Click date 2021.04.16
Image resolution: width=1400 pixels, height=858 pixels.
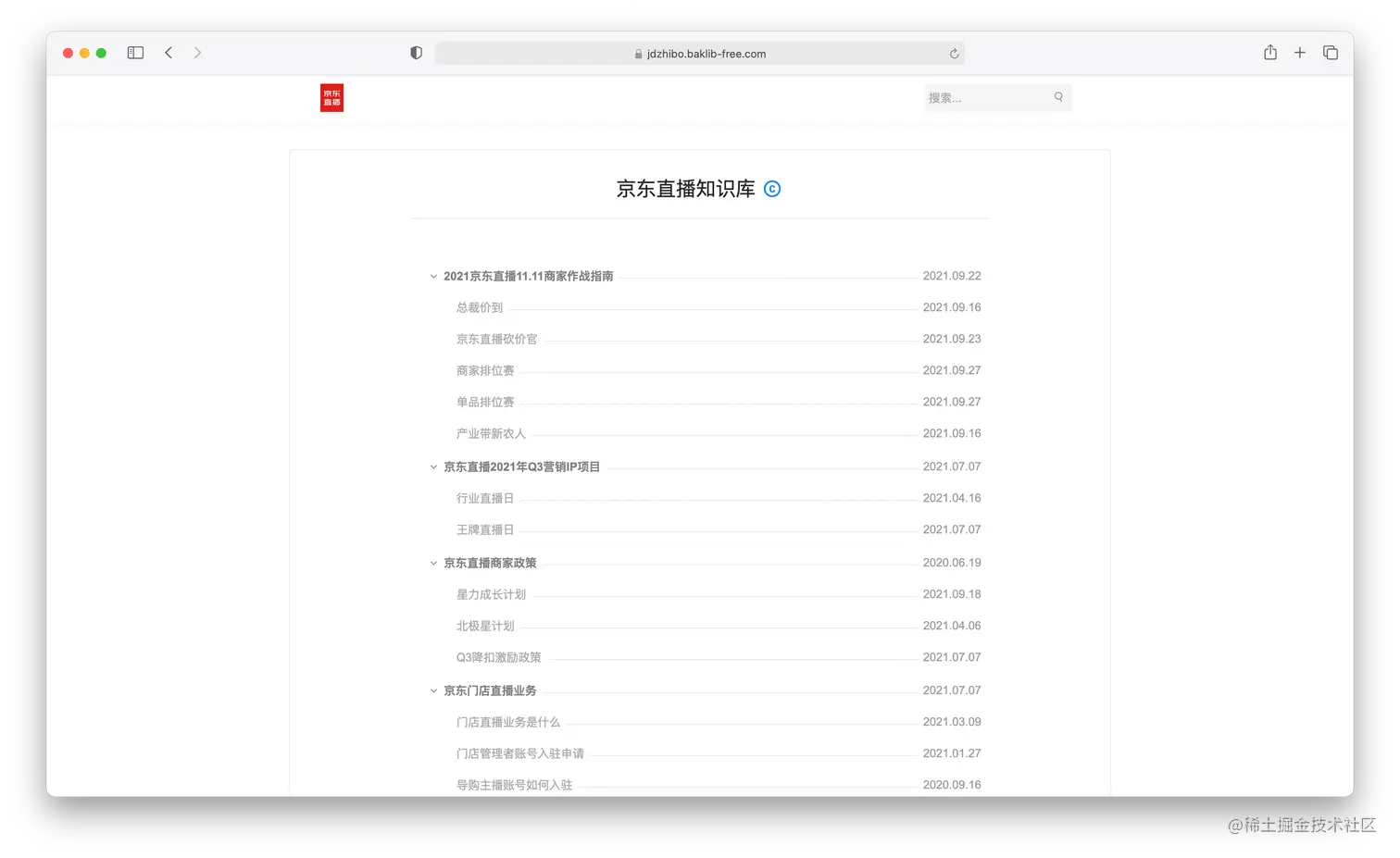tap(952, 498)
